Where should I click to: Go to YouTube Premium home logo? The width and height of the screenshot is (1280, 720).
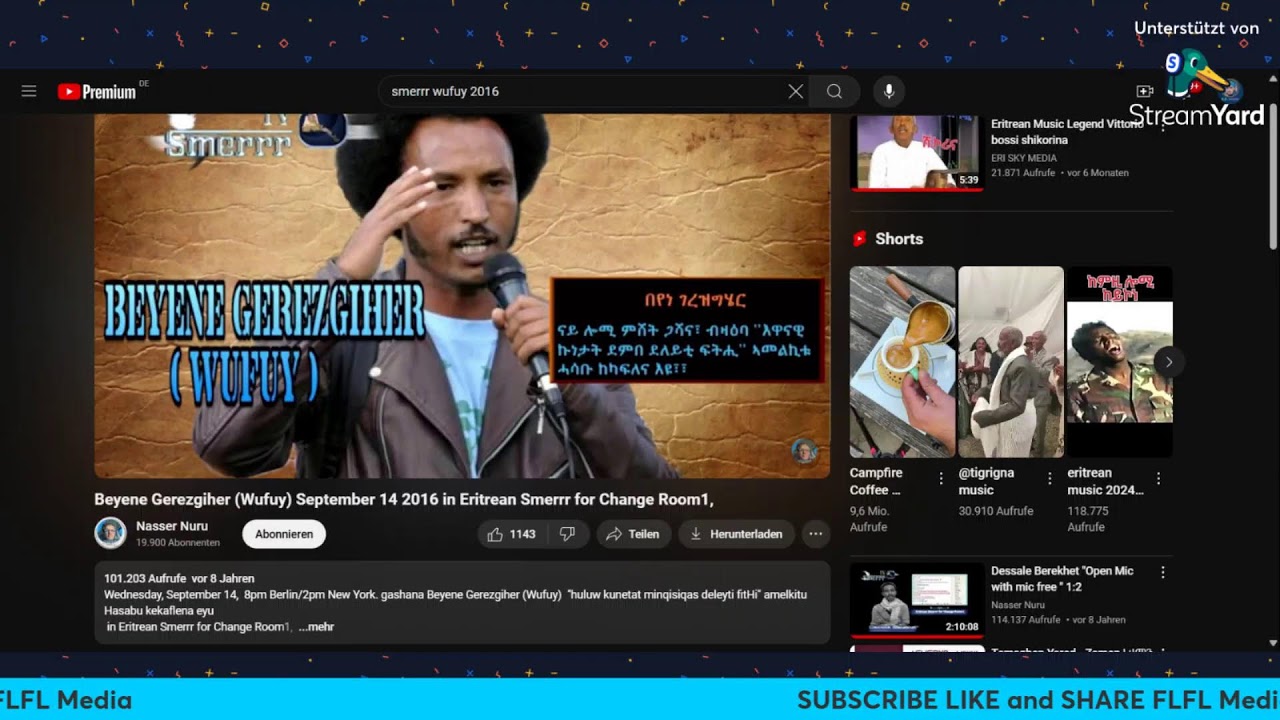97,92
